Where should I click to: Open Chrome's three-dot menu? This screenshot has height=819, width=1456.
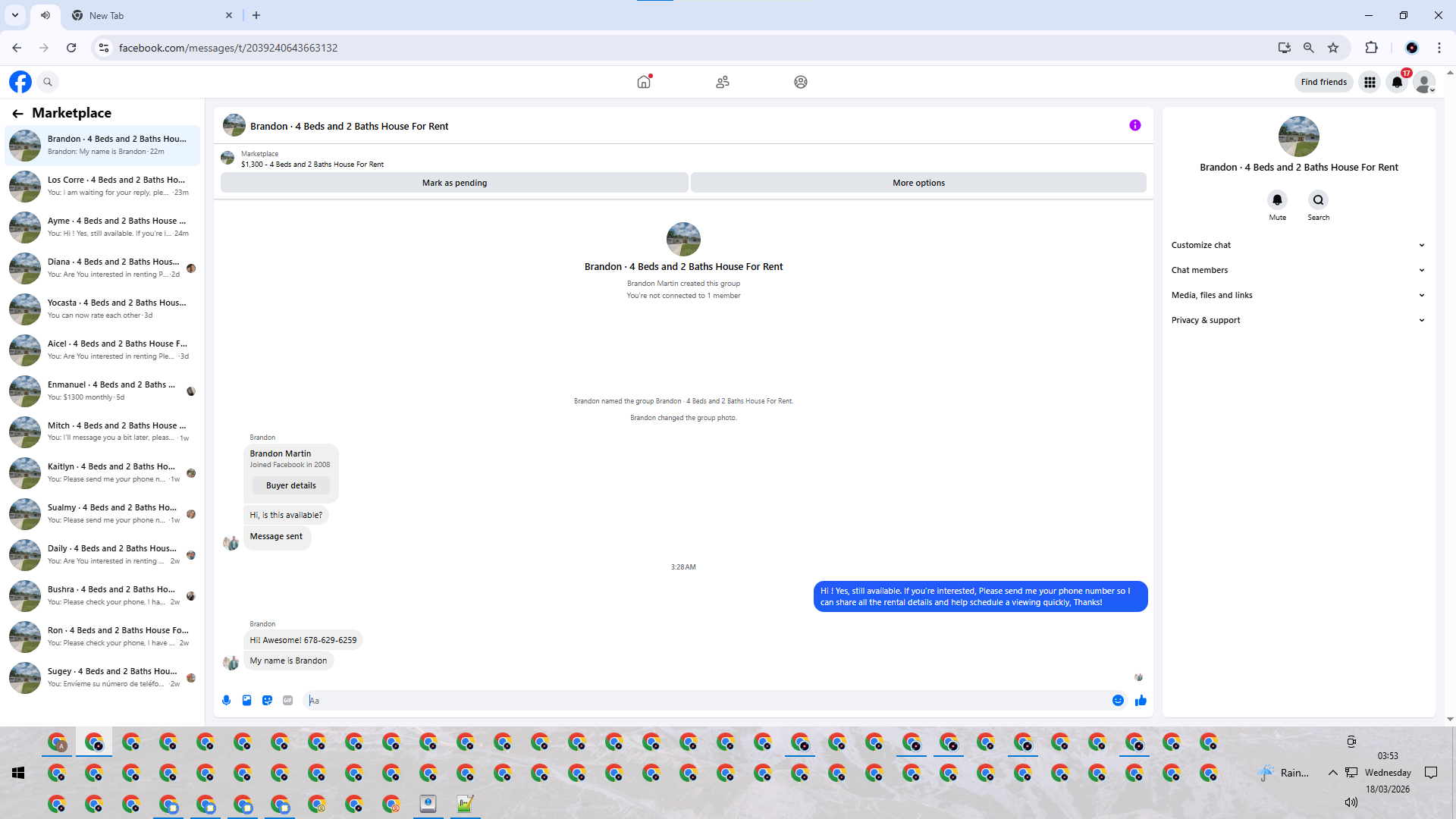click(x=1439, y=48)
